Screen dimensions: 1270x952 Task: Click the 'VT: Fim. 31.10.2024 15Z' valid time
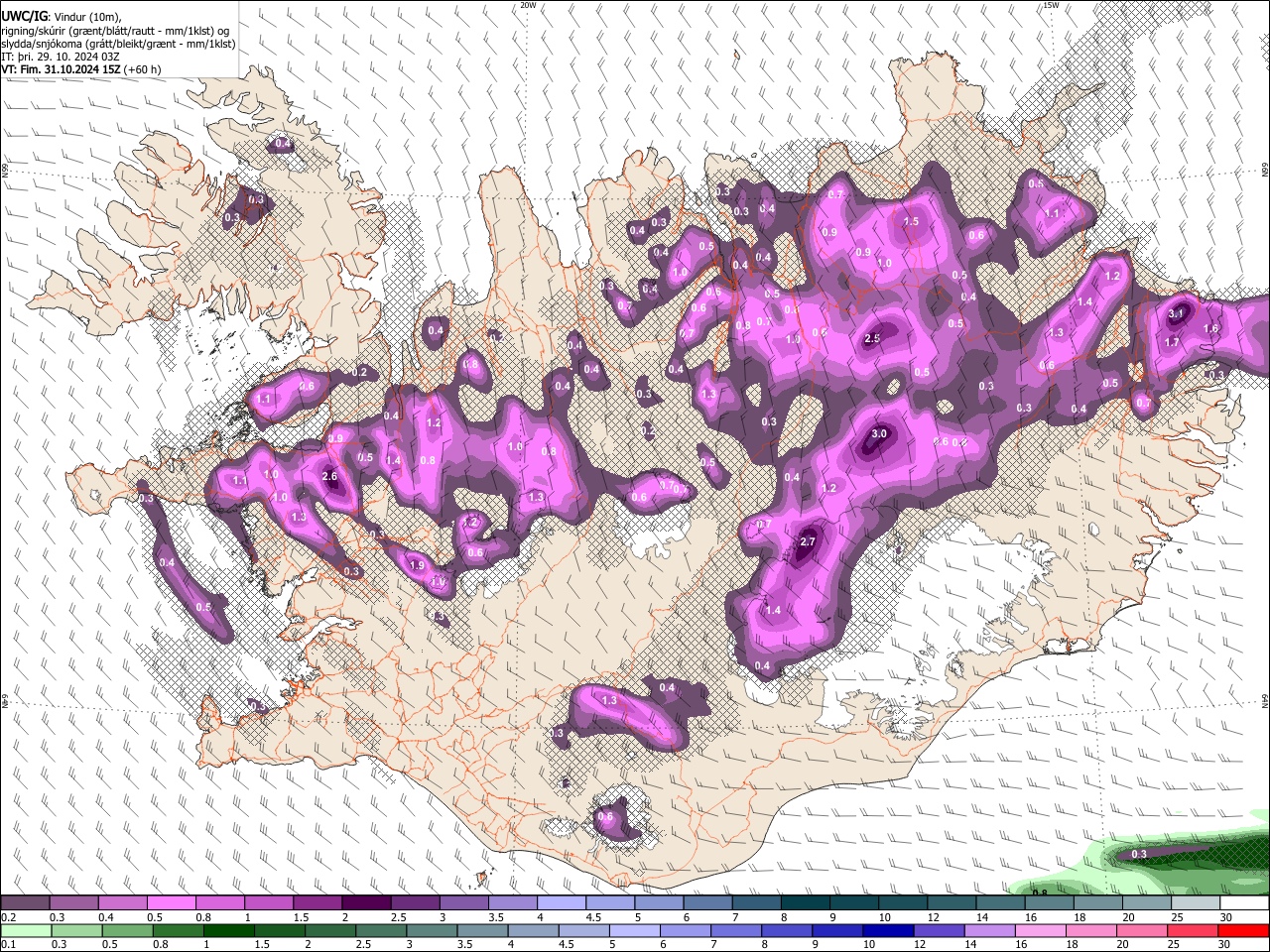click(62, 69)
